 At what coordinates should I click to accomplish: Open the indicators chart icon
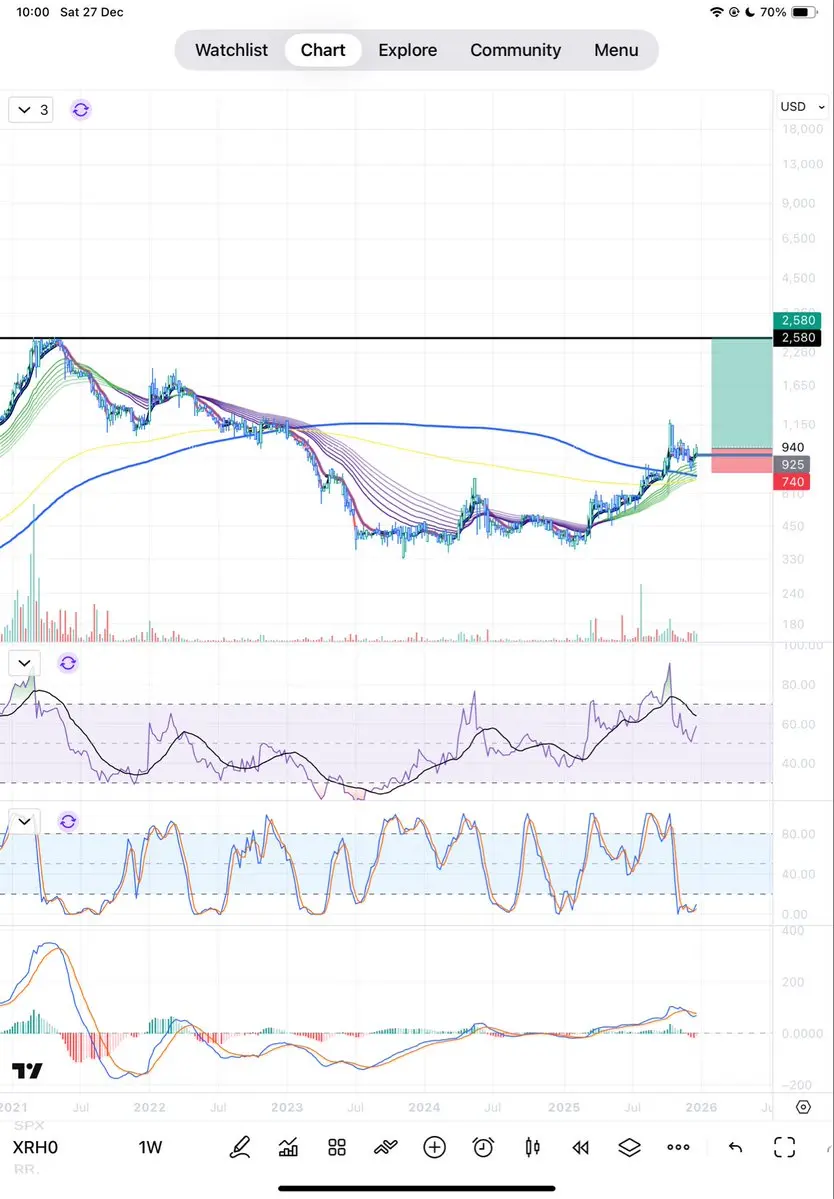(x=288, y=1147)
